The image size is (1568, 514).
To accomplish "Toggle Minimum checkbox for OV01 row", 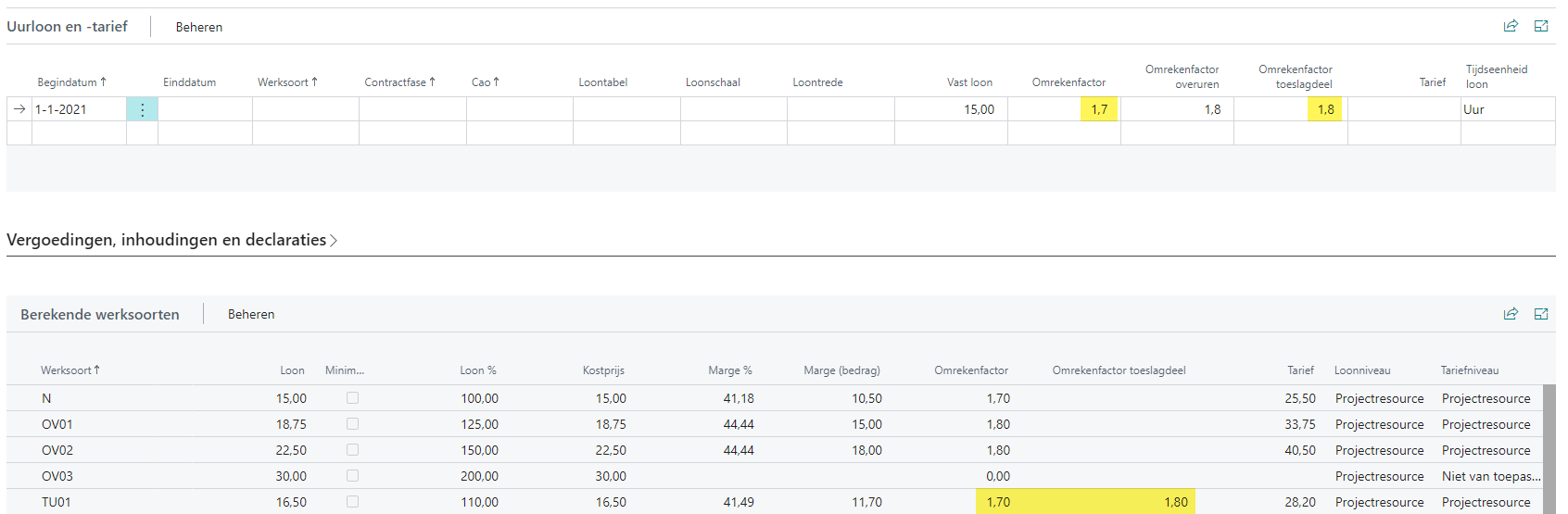I will (352, 424).
